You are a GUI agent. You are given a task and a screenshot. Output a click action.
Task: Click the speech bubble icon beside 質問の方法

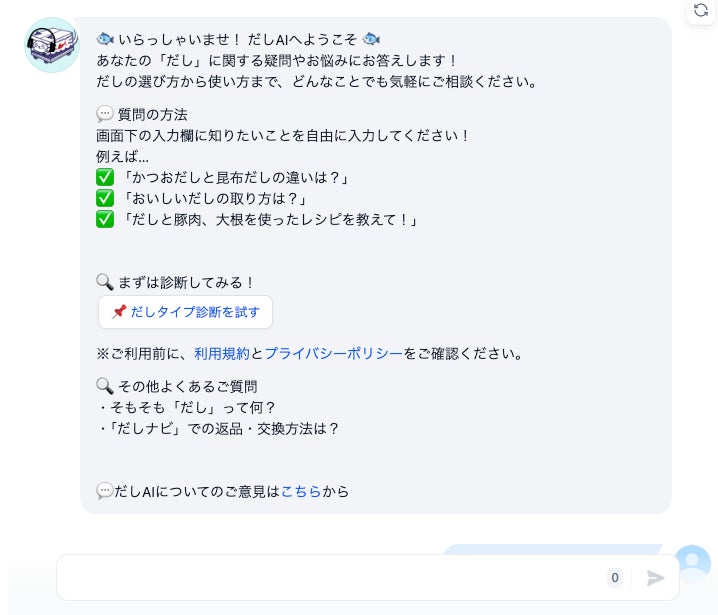pos(105,114)
